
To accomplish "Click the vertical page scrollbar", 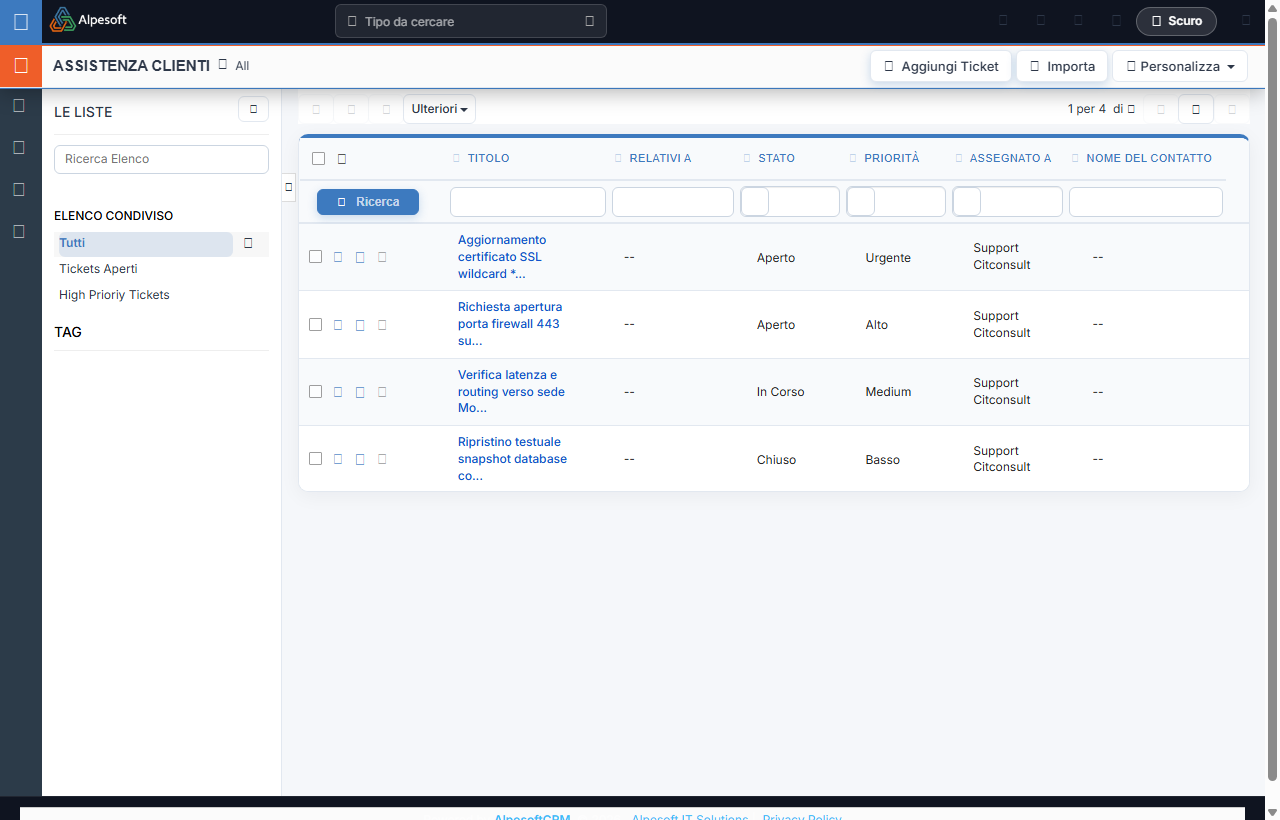I will [1272, 400].
